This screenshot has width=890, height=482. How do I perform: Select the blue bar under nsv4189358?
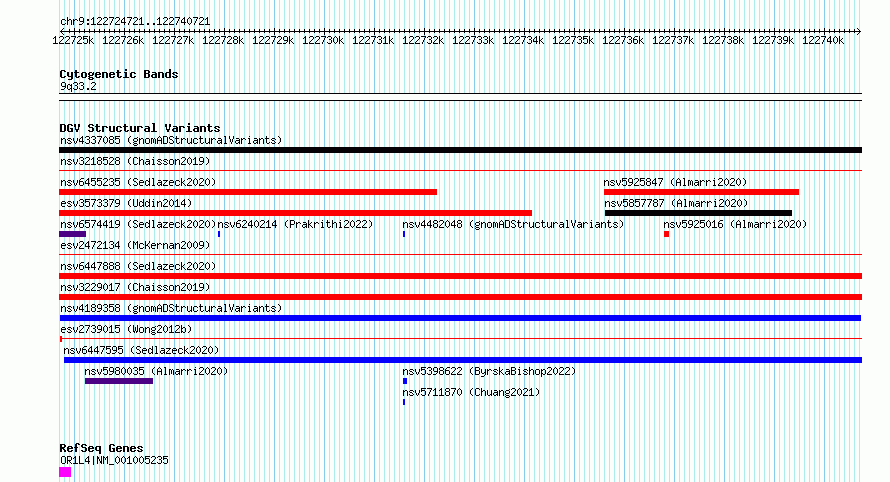(460, 318)
